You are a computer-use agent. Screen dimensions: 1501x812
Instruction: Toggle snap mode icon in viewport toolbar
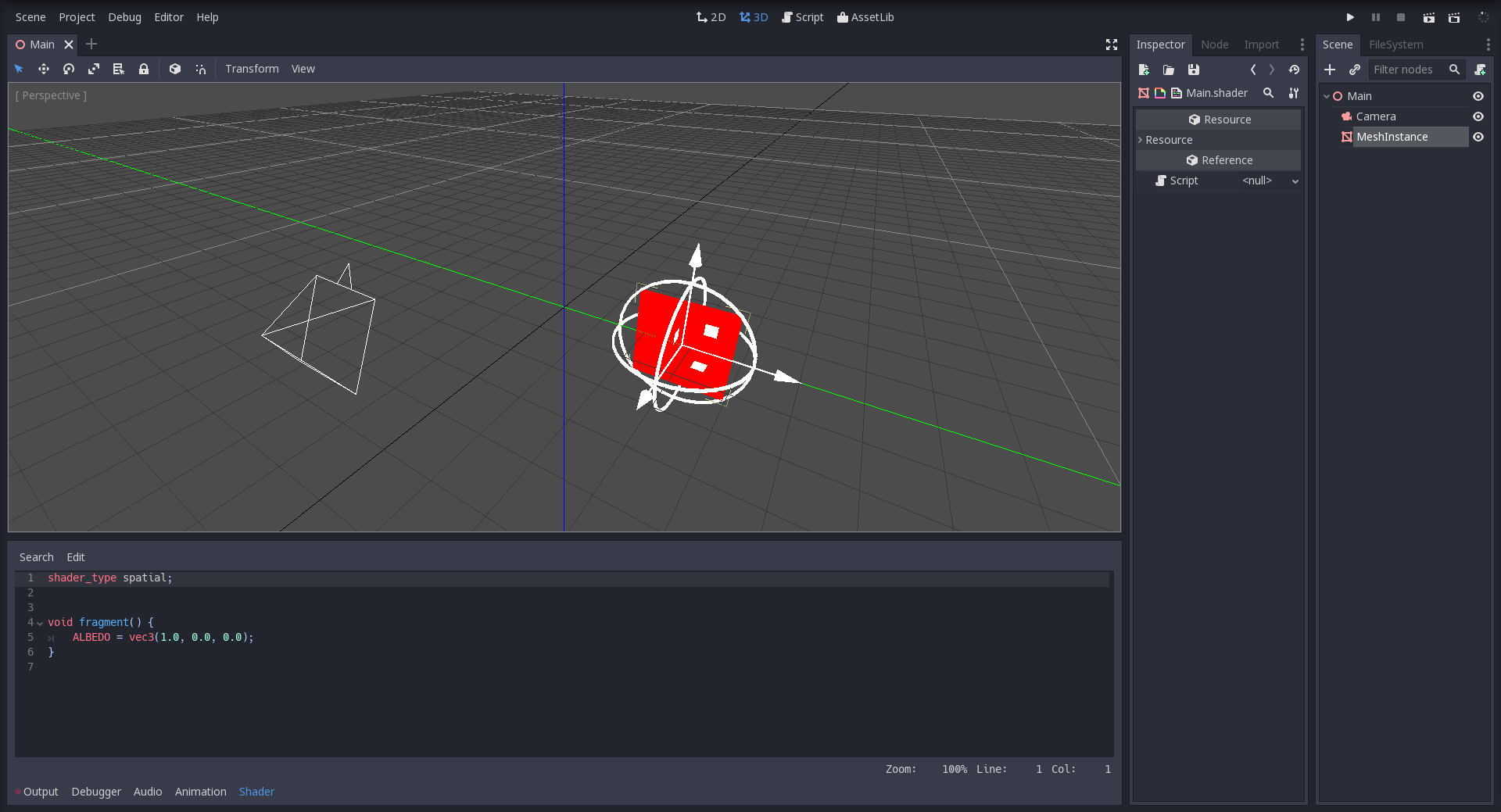click(x=201, y=69)
